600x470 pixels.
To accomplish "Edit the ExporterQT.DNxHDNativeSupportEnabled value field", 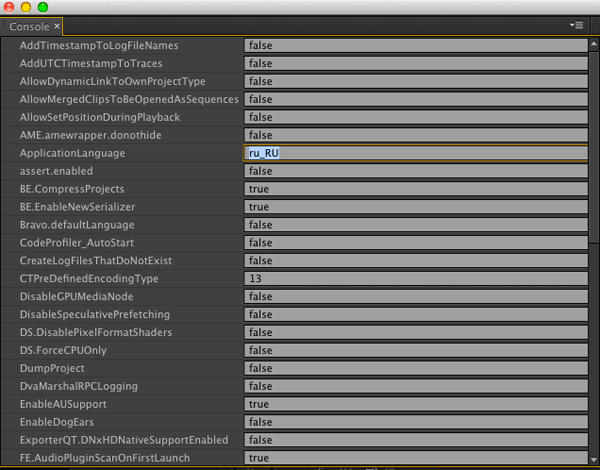I will 416,440.
